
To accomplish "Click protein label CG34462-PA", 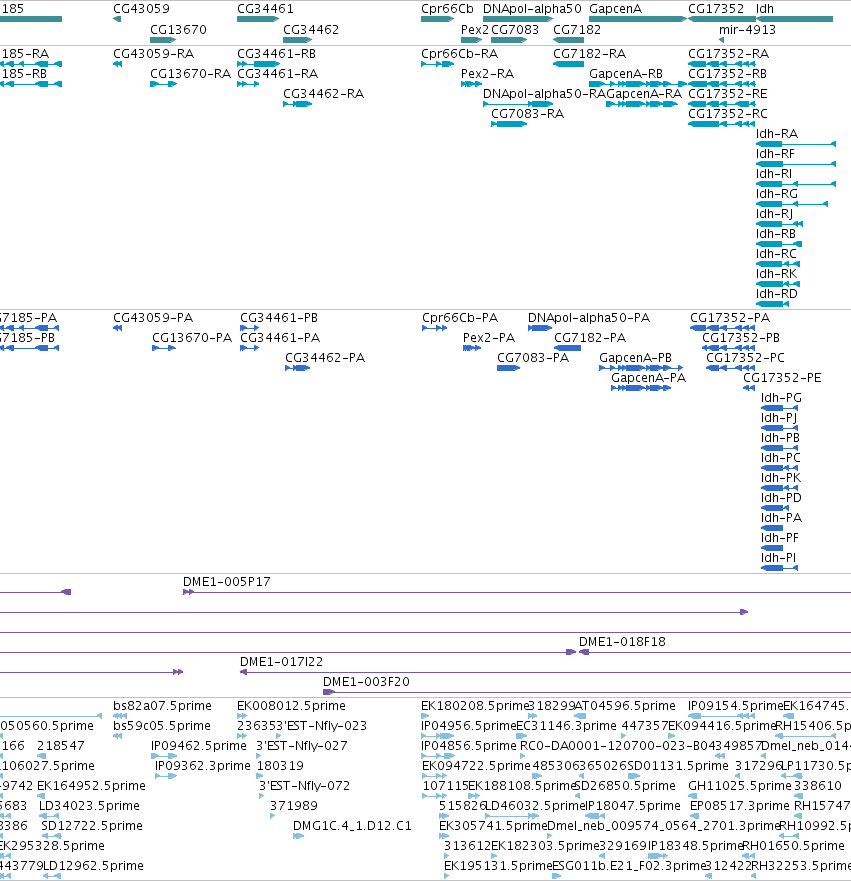I will coord(325,358).
